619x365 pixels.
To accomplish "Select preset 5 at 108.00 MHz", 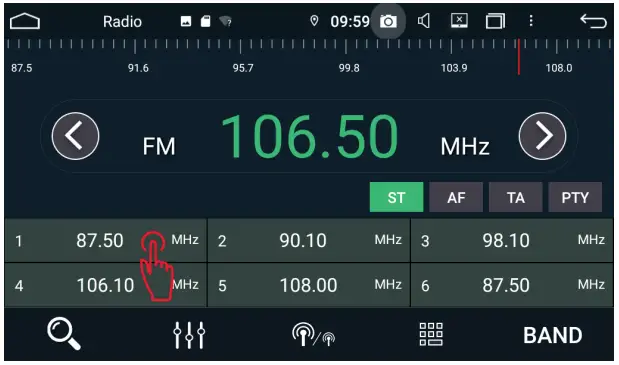I will pos(309,285).
